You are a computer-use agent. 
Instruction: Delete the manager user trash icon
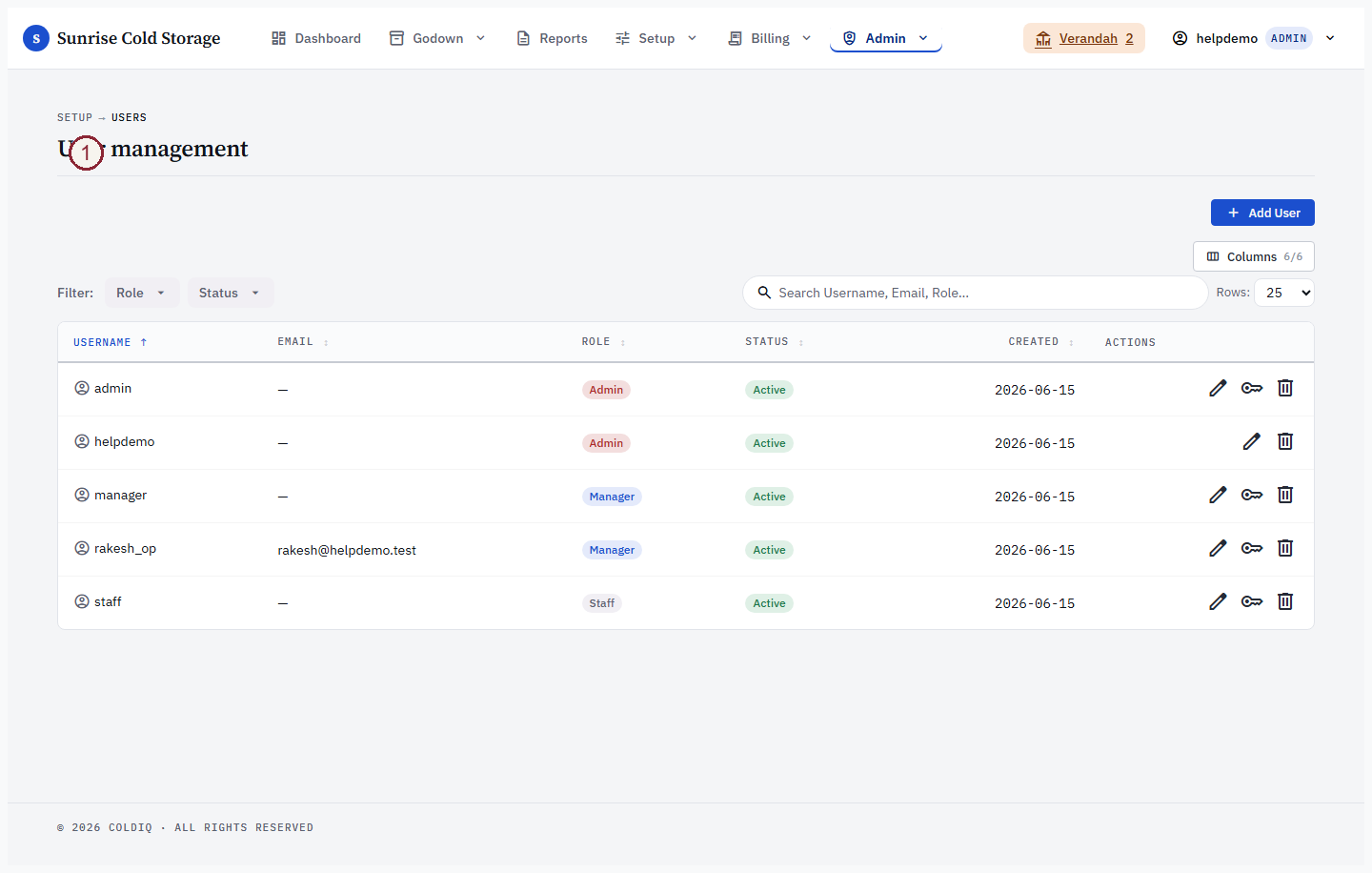1285,495
